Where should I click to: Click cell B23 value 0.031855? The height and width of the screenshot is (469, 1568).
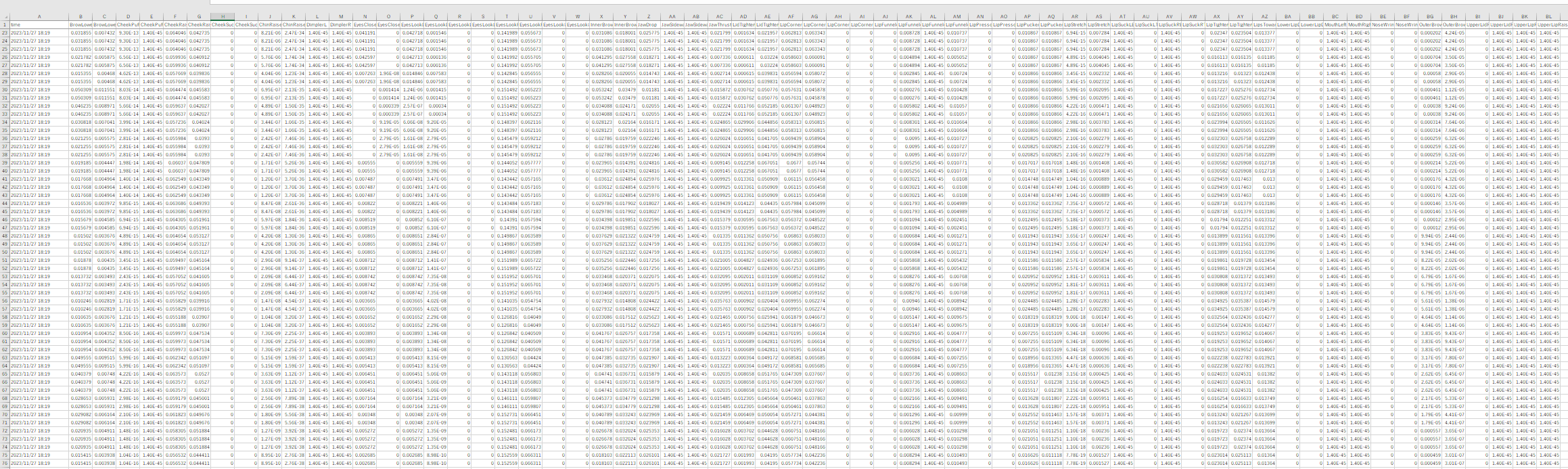pyautogui.click(x=80, y=32)
